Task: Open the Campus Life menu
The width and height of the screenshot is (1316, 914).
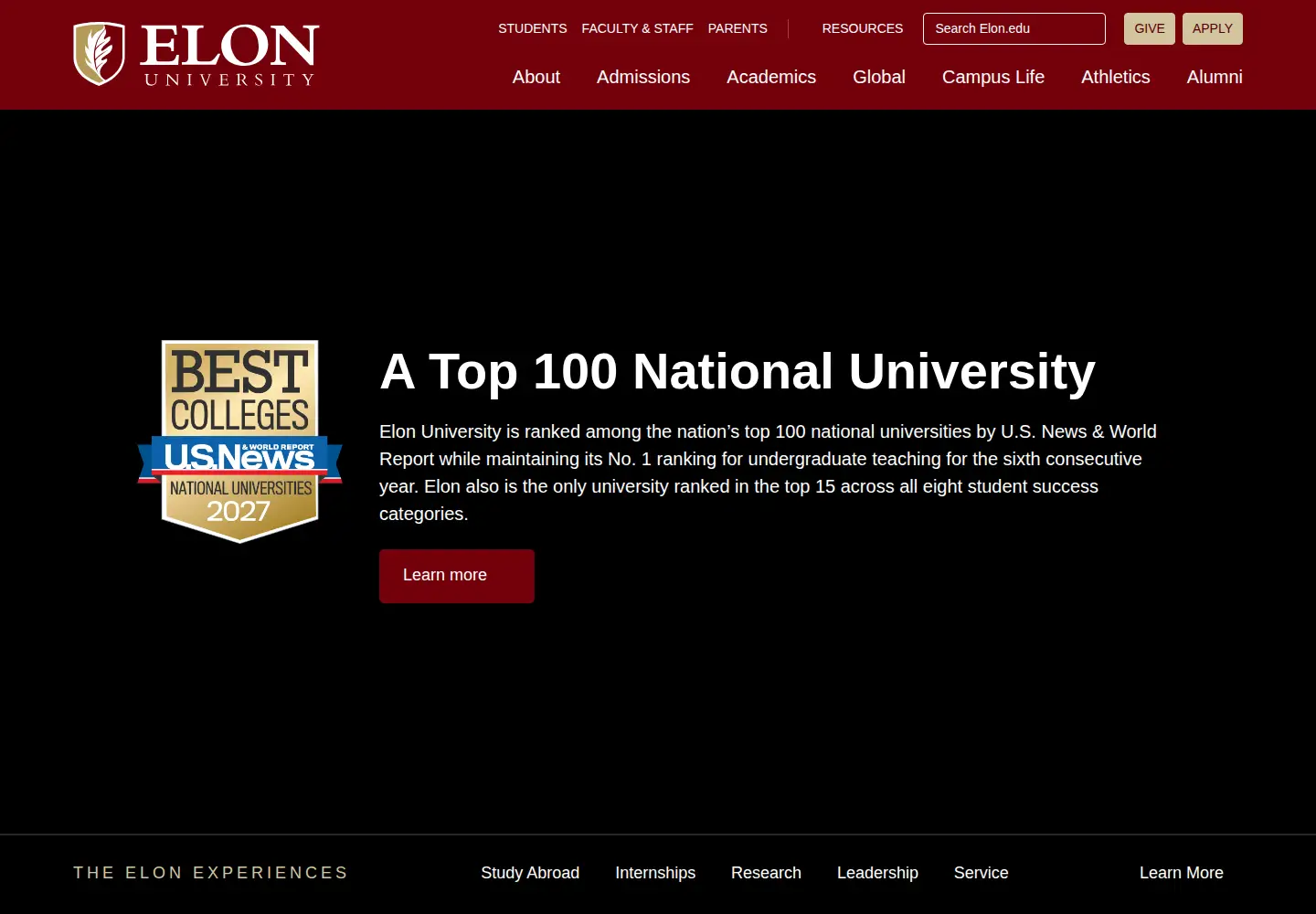Action: point(993,77)
